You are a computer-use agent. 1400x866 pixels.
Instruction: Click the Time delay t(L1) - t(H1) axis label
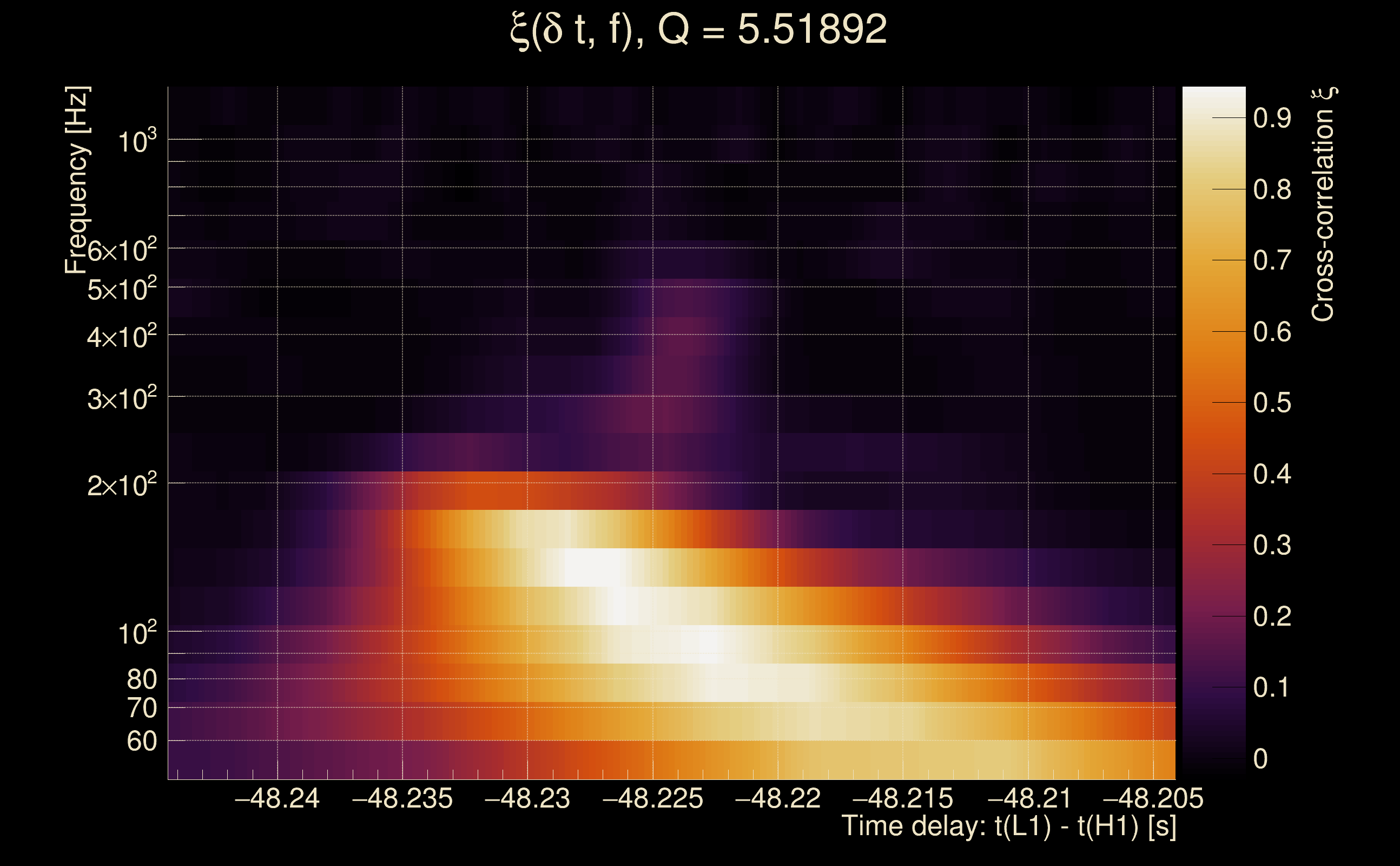click(x=1008, y=826)
